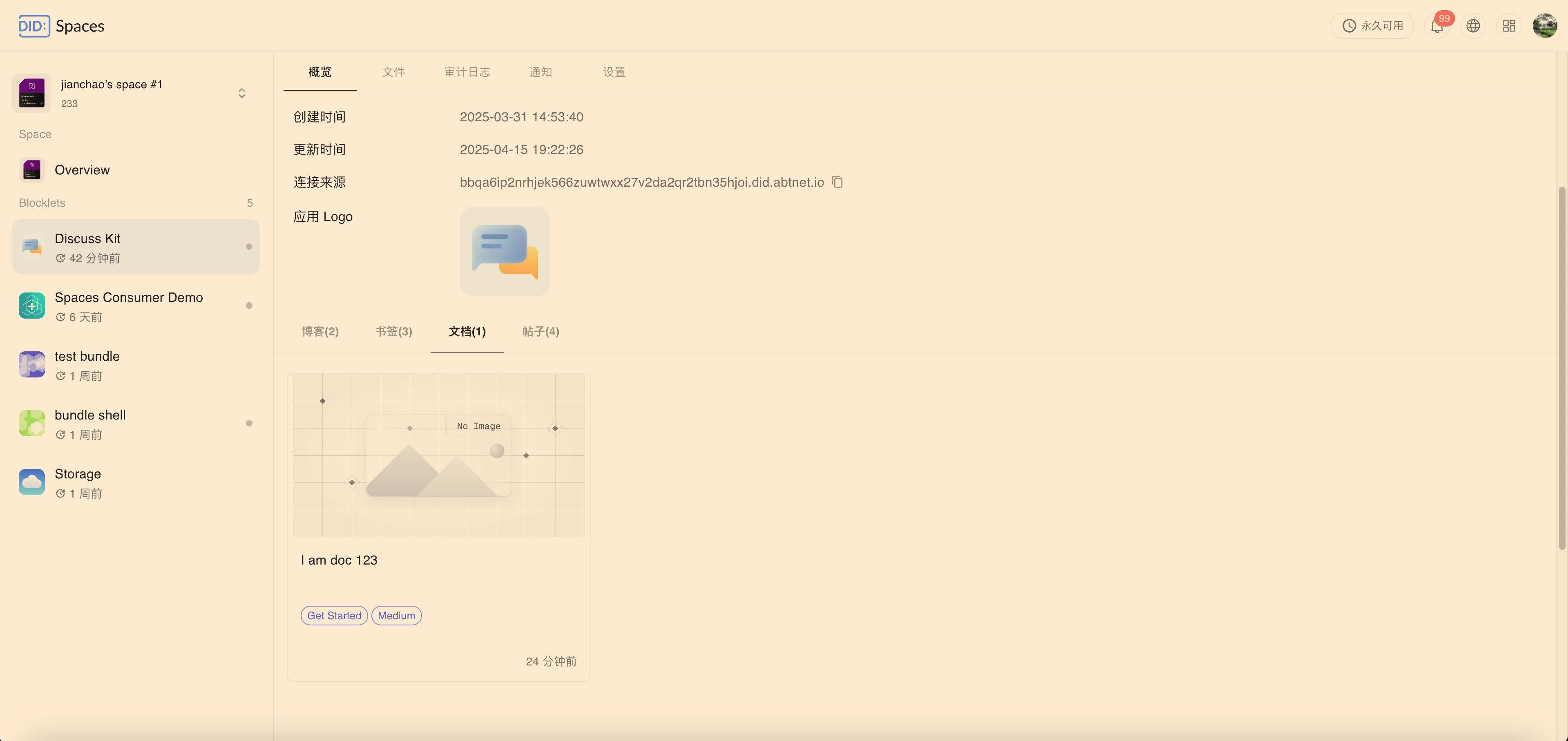Click the Discuss Kit app logo image
1568x741 pixels.
click(x=504, y=251)
